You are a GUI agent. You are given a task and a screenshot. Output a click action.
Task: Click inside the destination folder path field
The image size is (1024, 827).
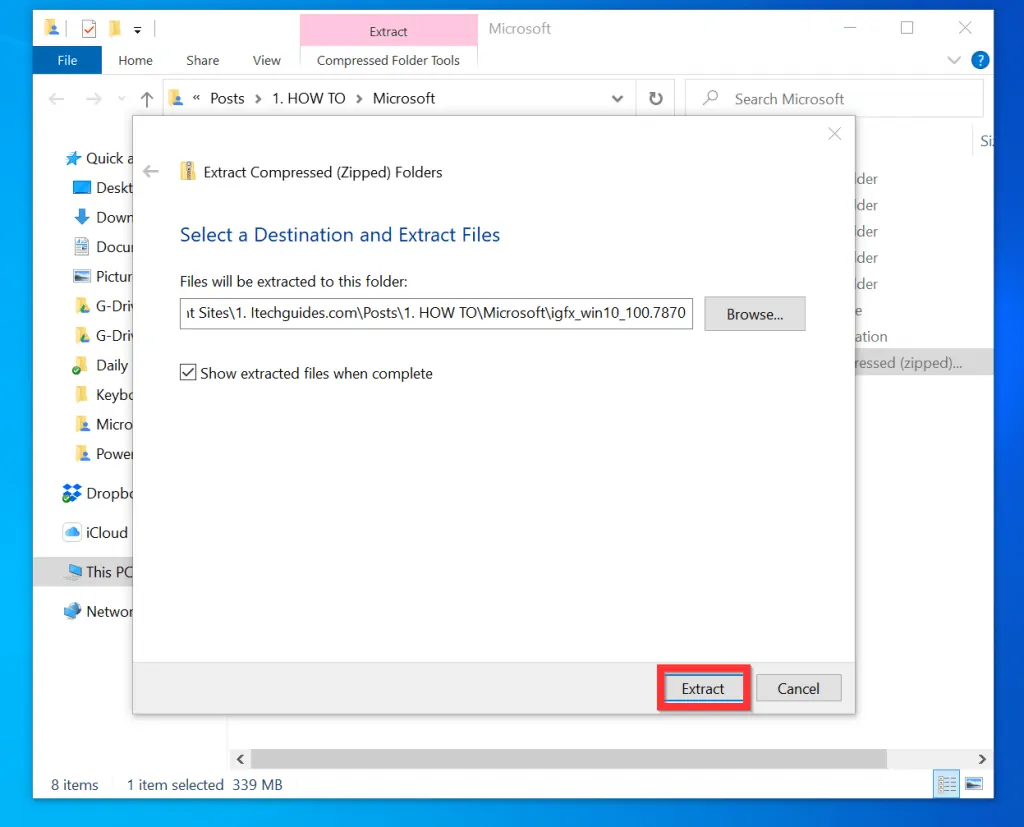pyautogui.click(x=435, y=313)
